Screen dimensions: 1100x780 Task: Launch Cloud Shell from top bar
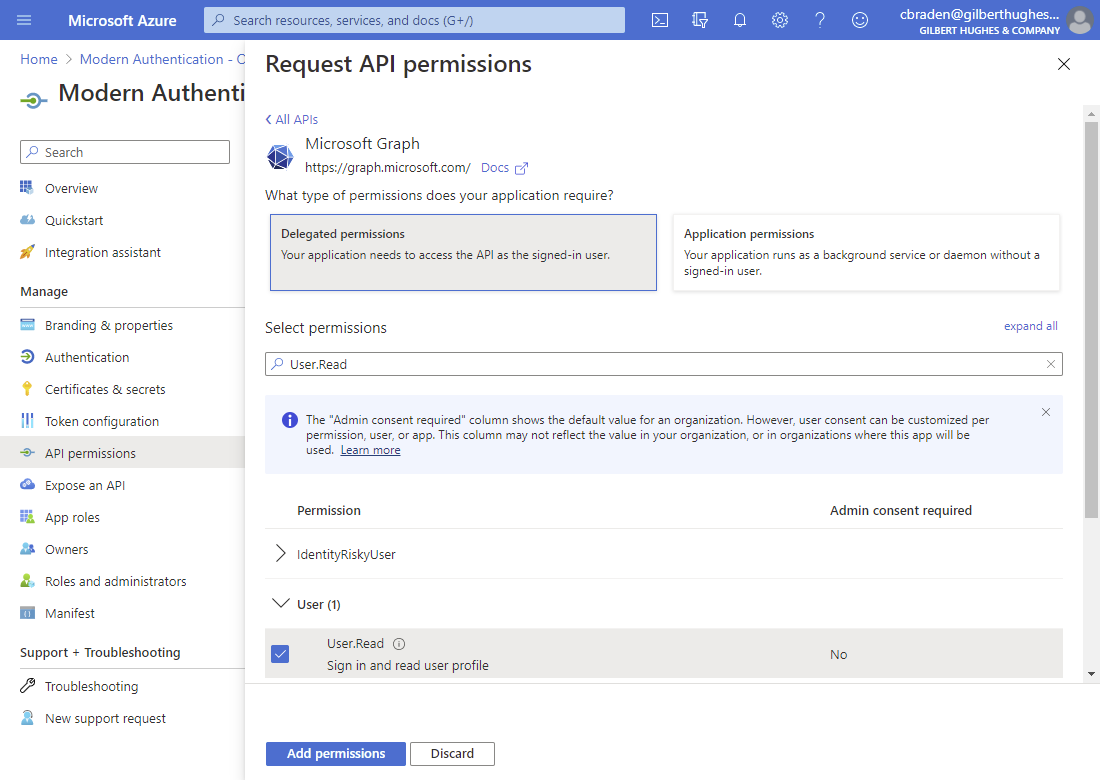(x=659, y=20)
